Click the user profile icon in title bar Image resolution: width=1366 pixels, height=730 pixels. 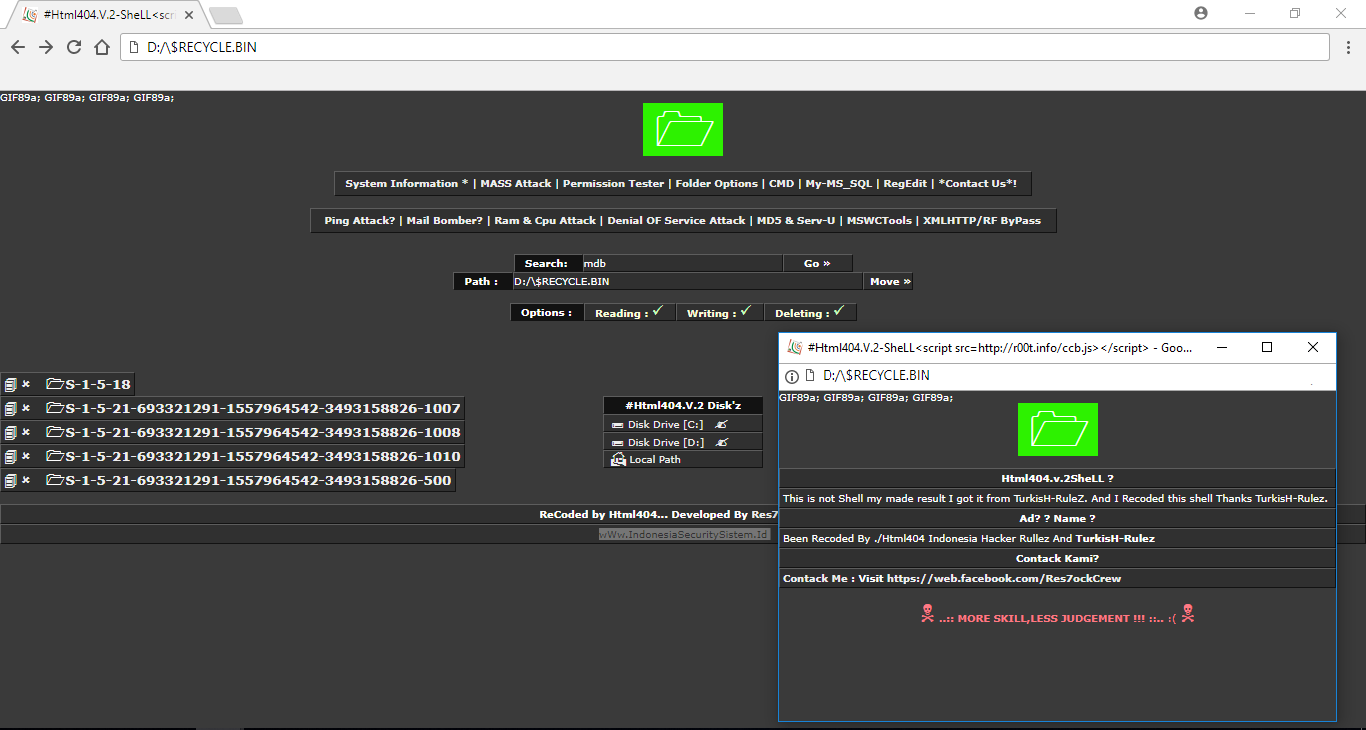[1201, 13]
